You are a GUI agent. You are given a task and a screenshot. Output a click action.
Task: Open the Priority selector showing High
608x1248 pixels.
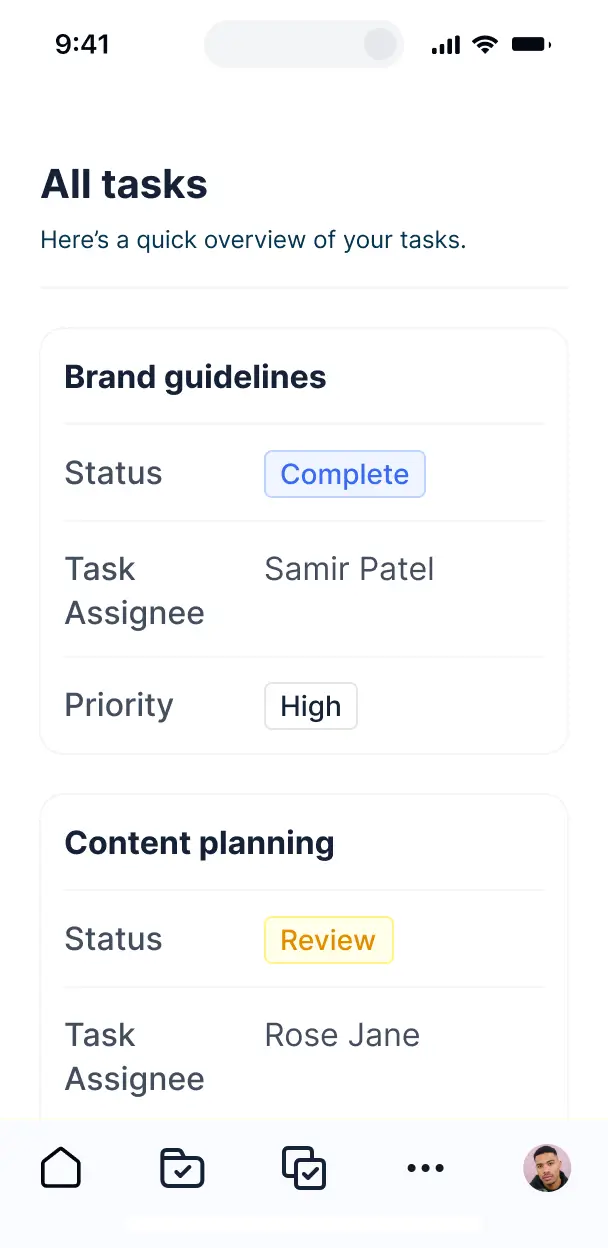click(x=310, y=706)
